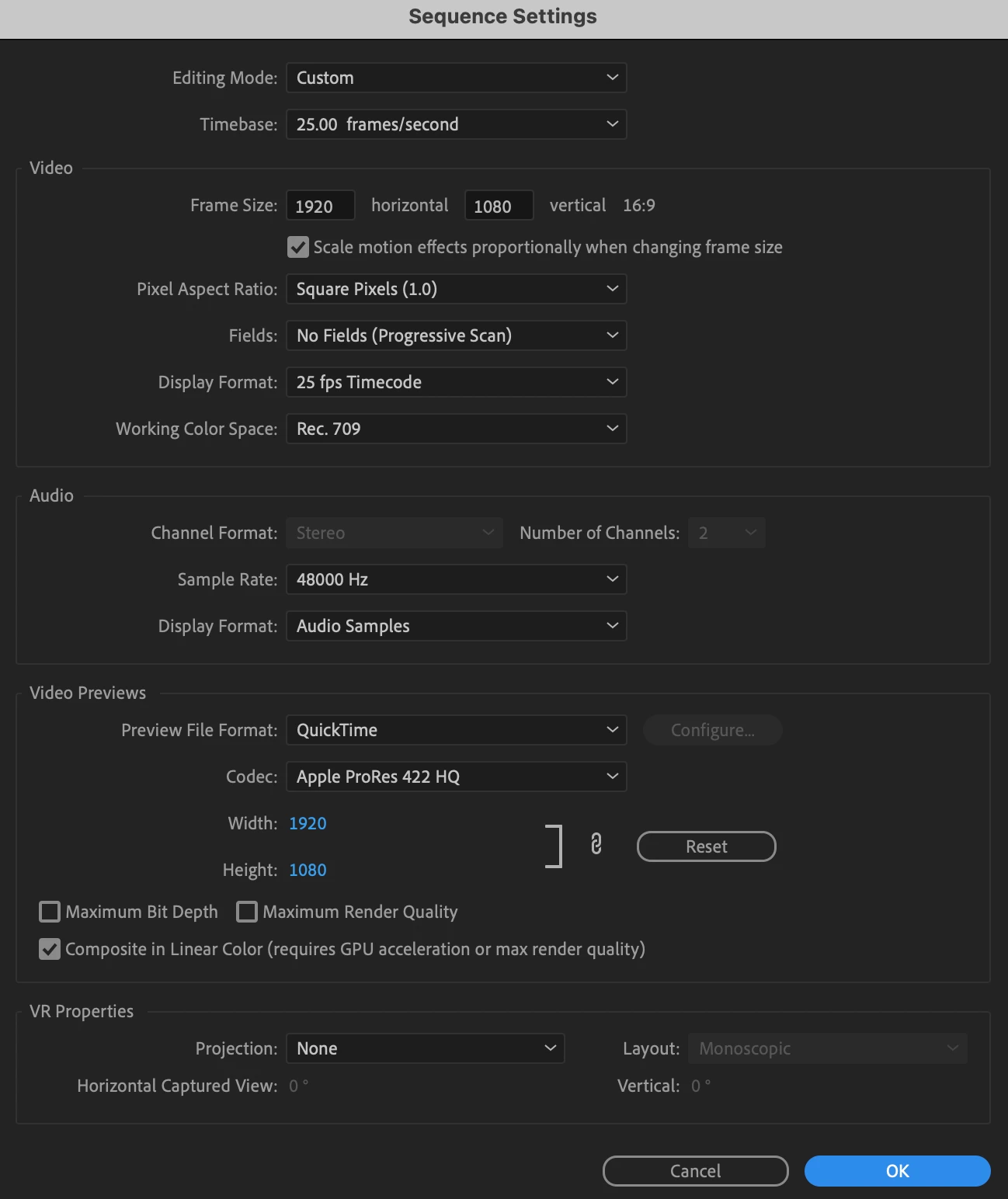The image size is (1008, 1199).
Task: Open the Codec Apple ProRes dropdown
Action: [x=457, y=777]
